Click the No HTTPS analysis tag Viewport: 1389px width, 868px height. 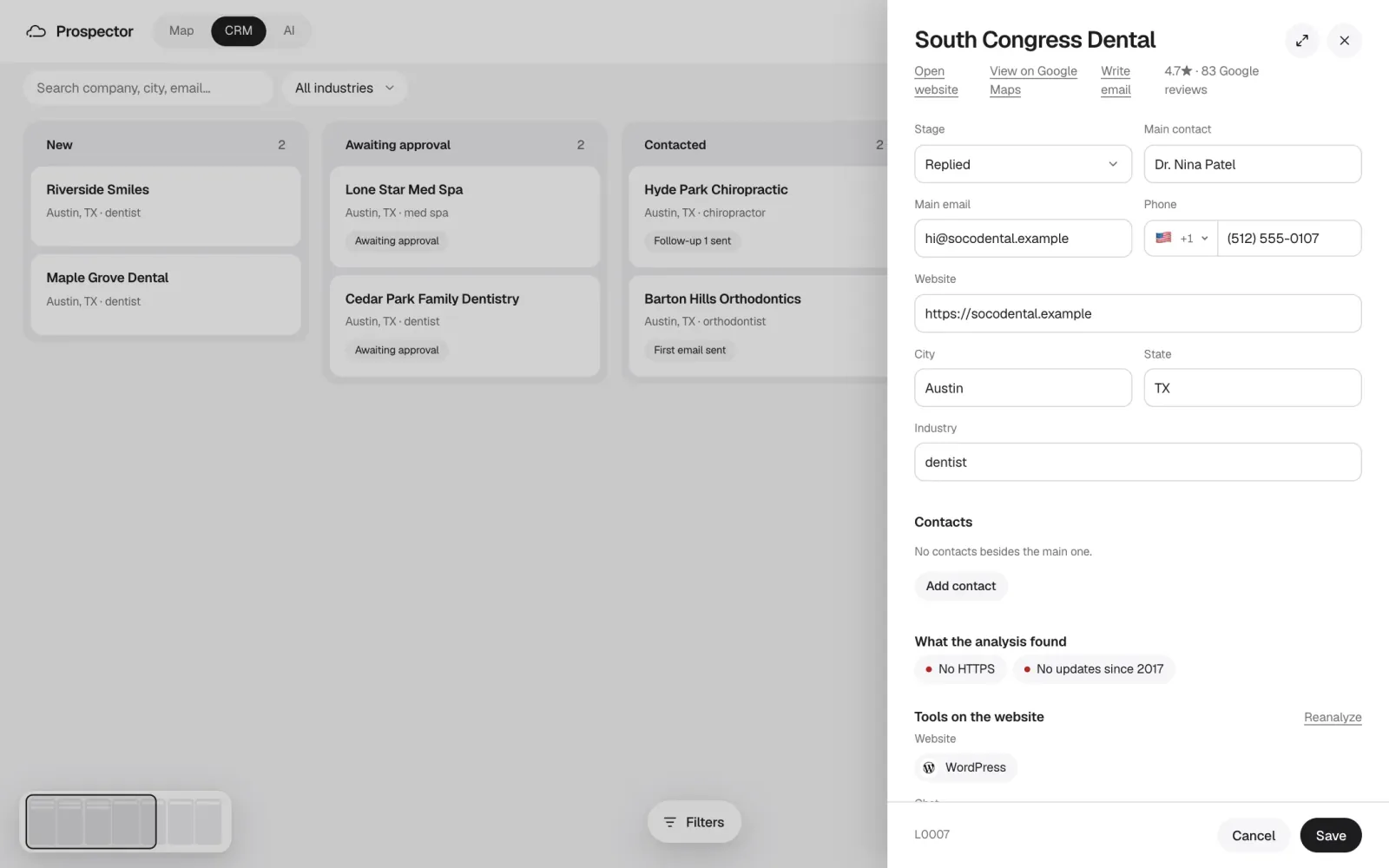point(960,669)
